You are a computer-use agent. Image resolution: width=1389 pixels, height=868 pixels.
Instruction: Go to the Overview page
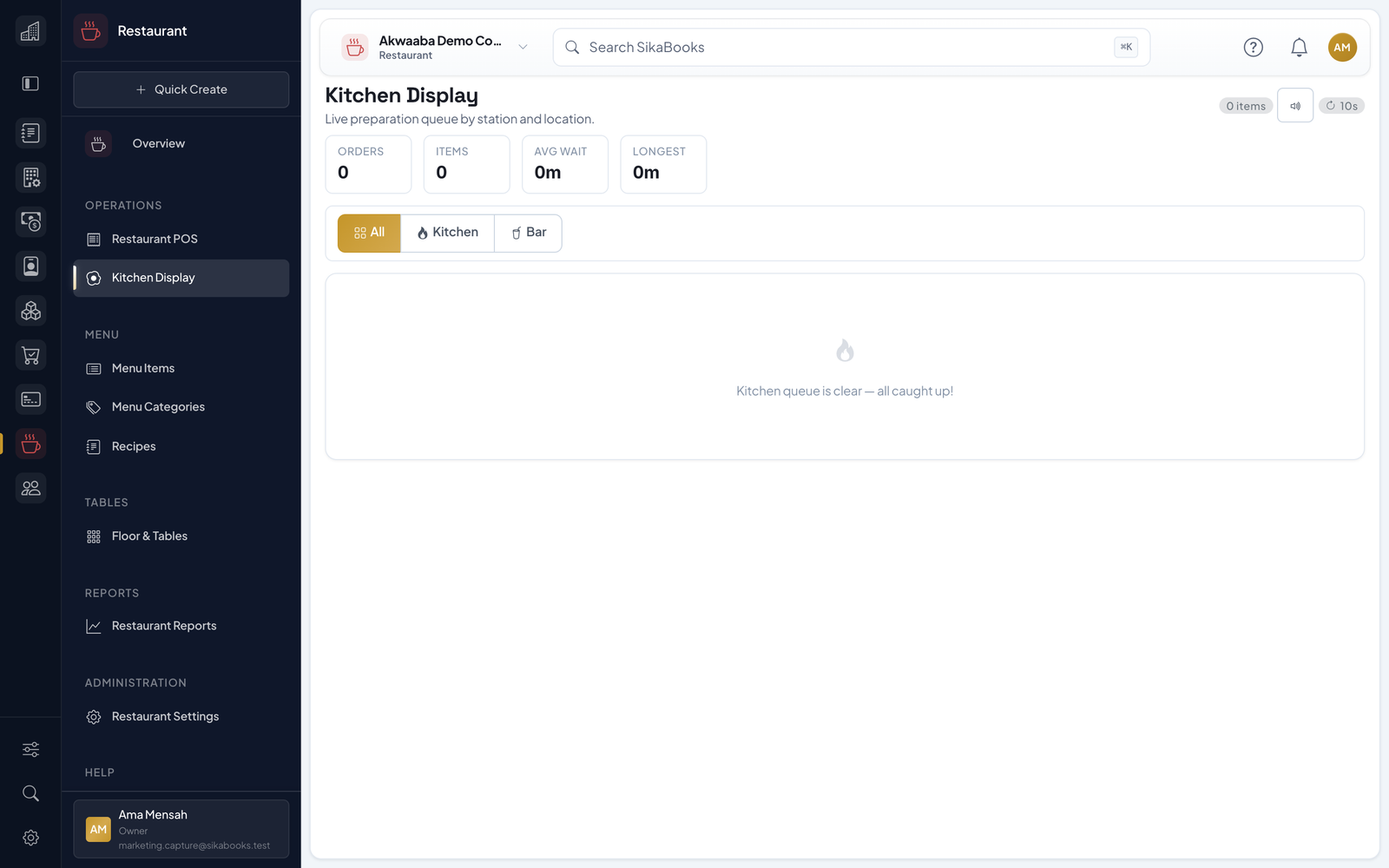click(181, 143)
